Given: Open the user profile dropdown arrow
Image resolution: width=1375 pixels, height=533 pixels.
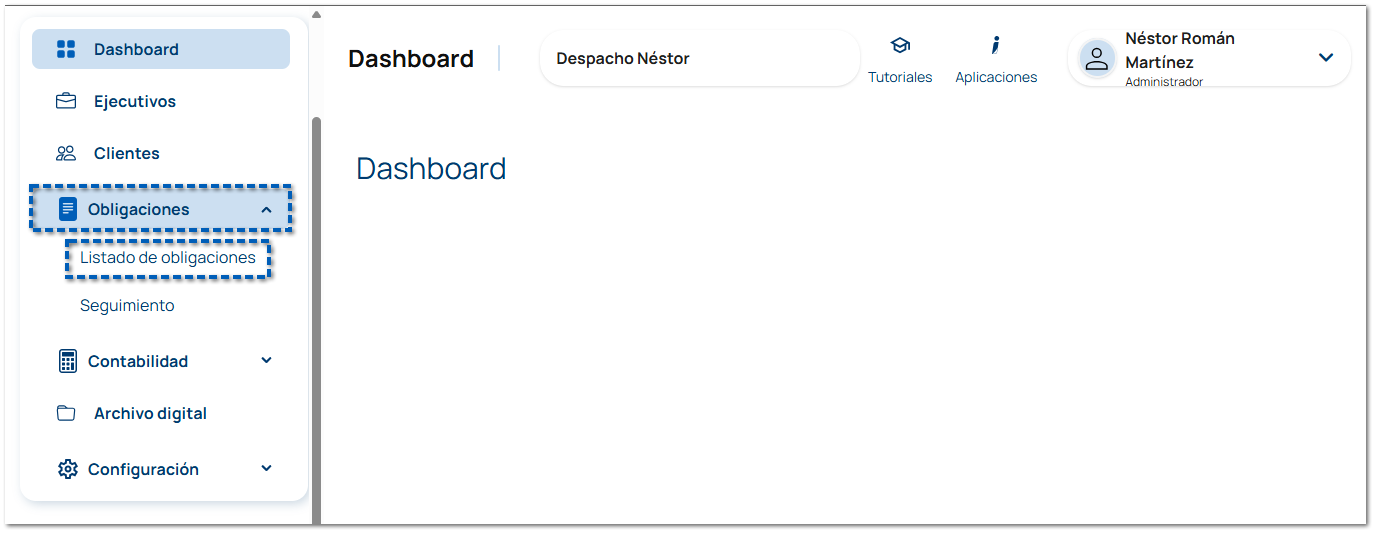Looking at the screenshot, I should click(1326, 58).
